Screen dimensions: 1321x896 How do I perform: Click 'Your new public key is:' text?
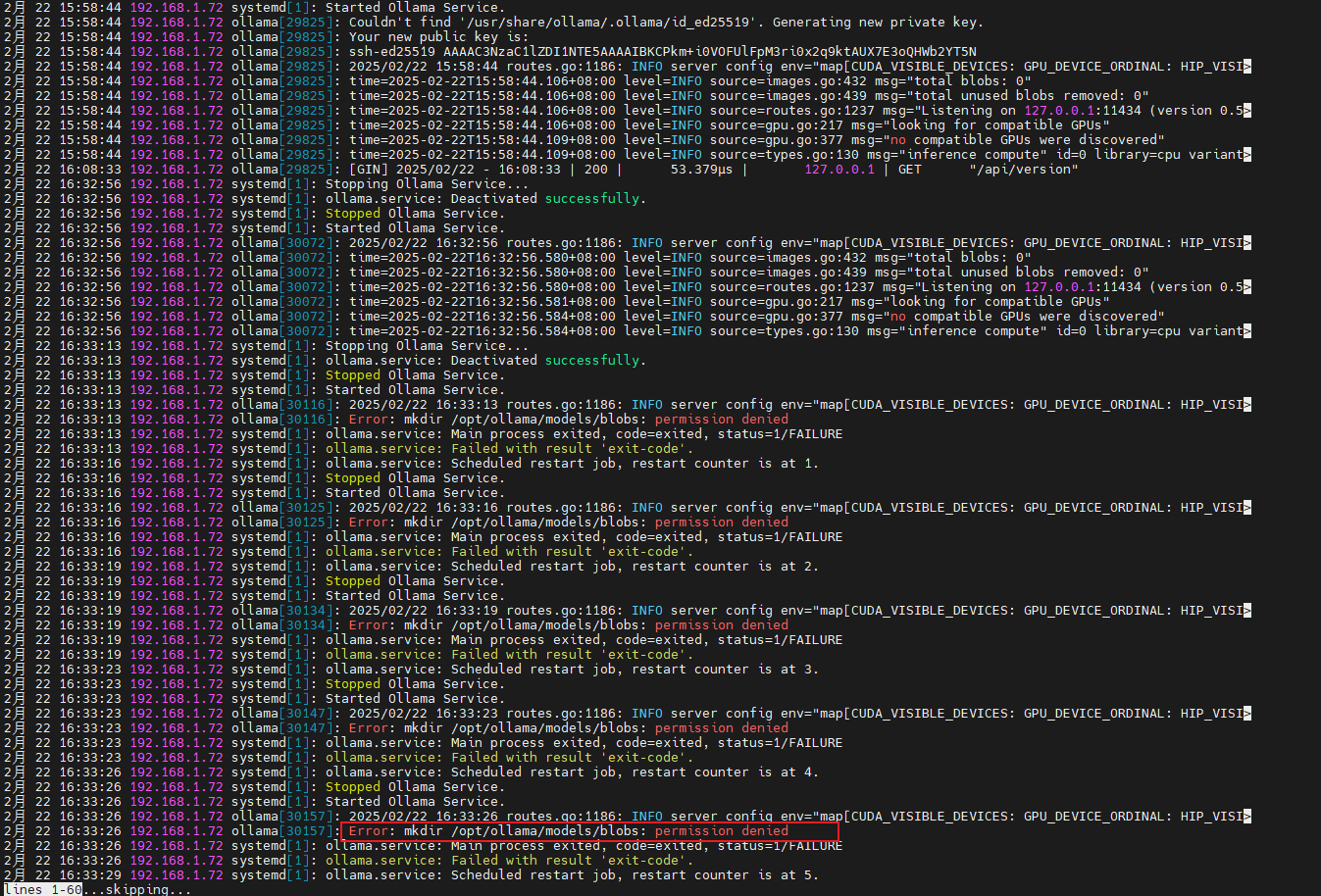tap(438, 36)
